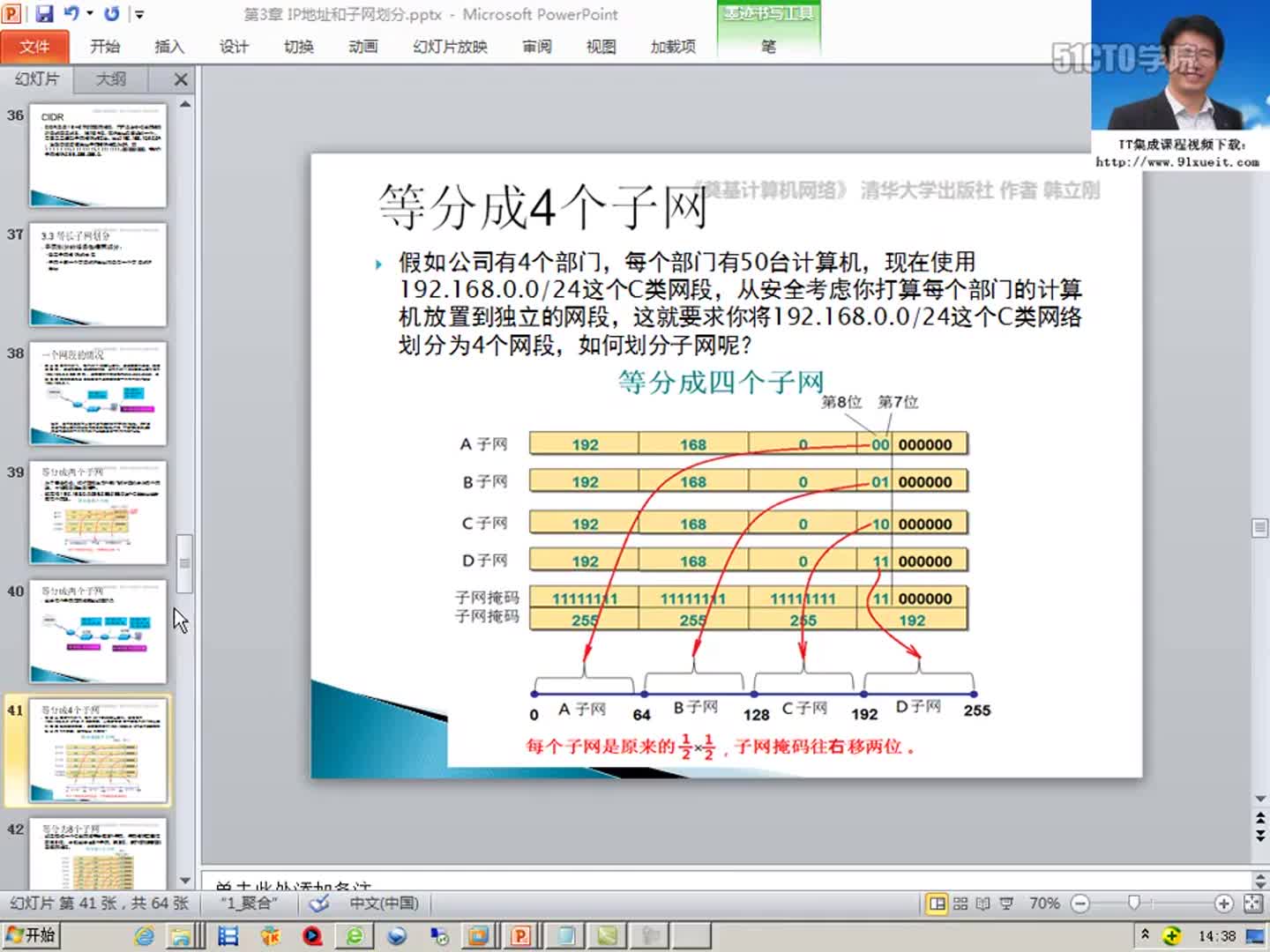1270x952 pixels.
Task: Click thumbnail pane scroll down arrow
Action: pyautogui.click(x=184, y=880)
